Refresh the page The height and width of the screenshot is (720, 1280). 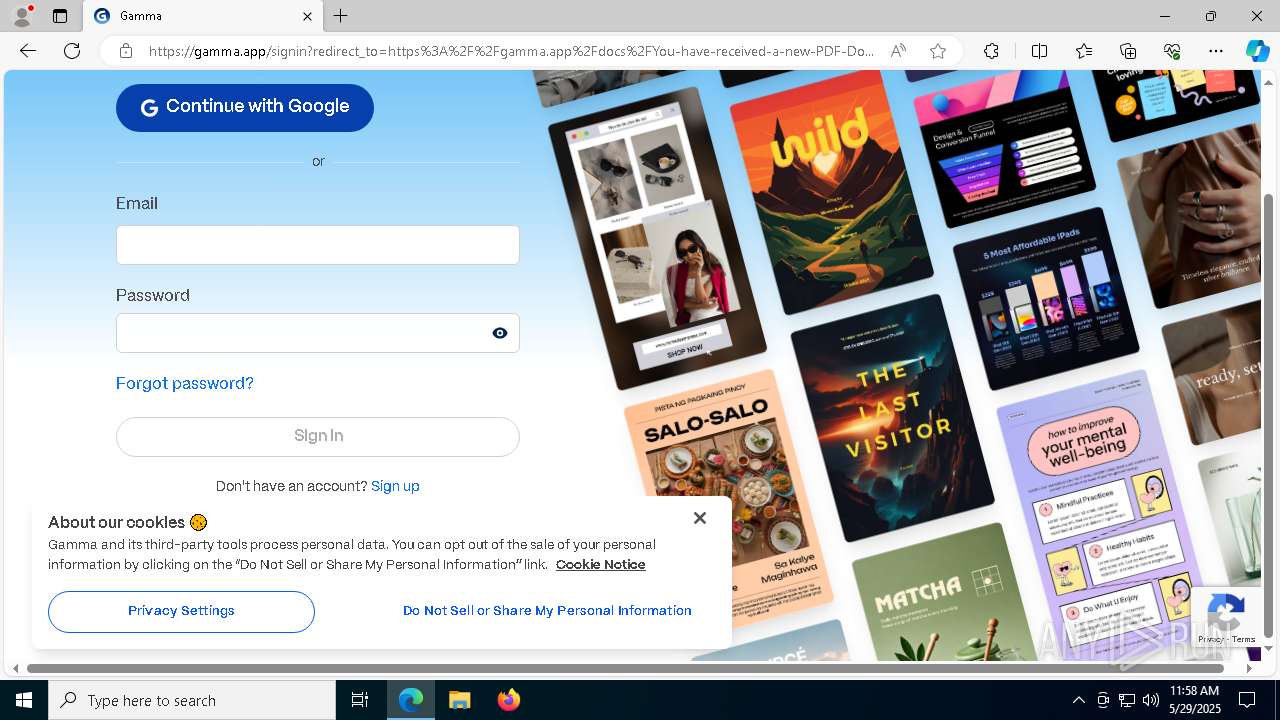(x=72, y=51)
